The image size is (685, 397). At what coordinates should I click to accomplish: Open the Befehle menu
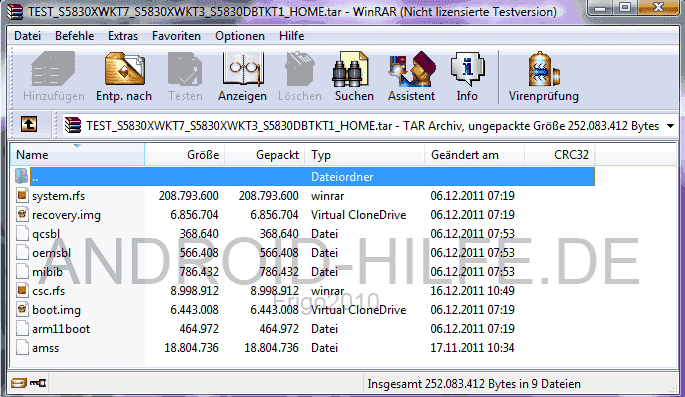(74, 36)
